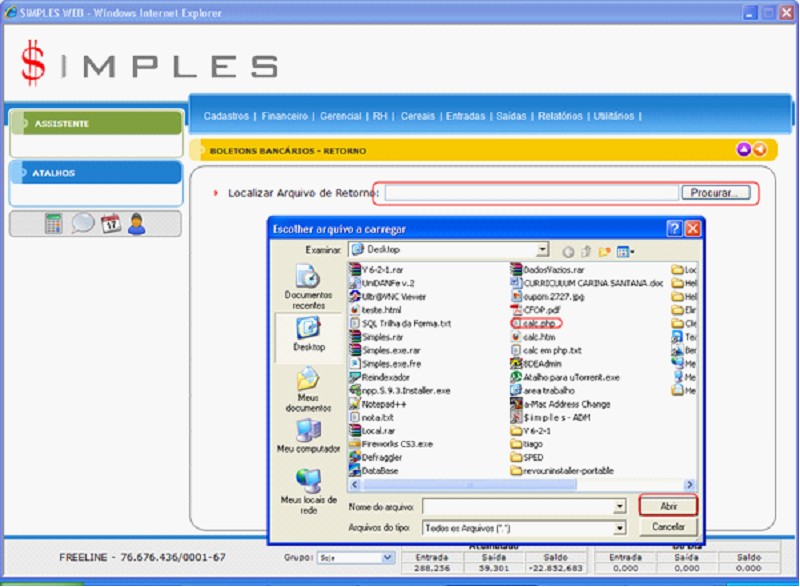Image resolution: width=800 pixels, height=587 pixels.
Task: Focus the Nome do arquivo text field
Action: 518,506
